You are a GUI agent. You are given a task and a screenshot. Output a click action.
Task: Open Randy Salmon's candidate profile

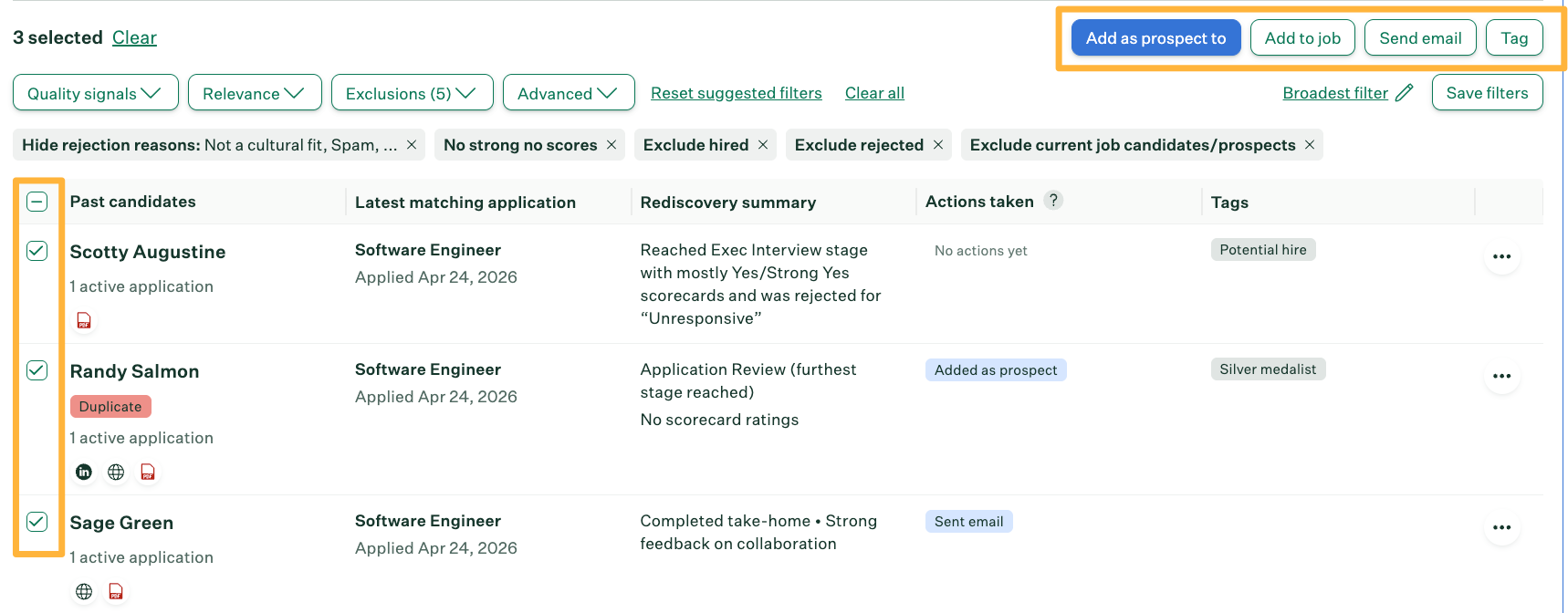pos(134,371)
